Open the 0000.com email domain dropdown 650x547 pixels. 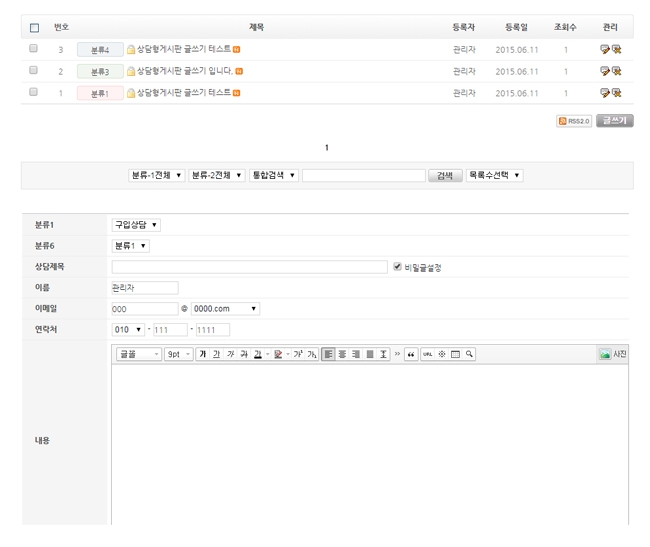tap(225, 309)
